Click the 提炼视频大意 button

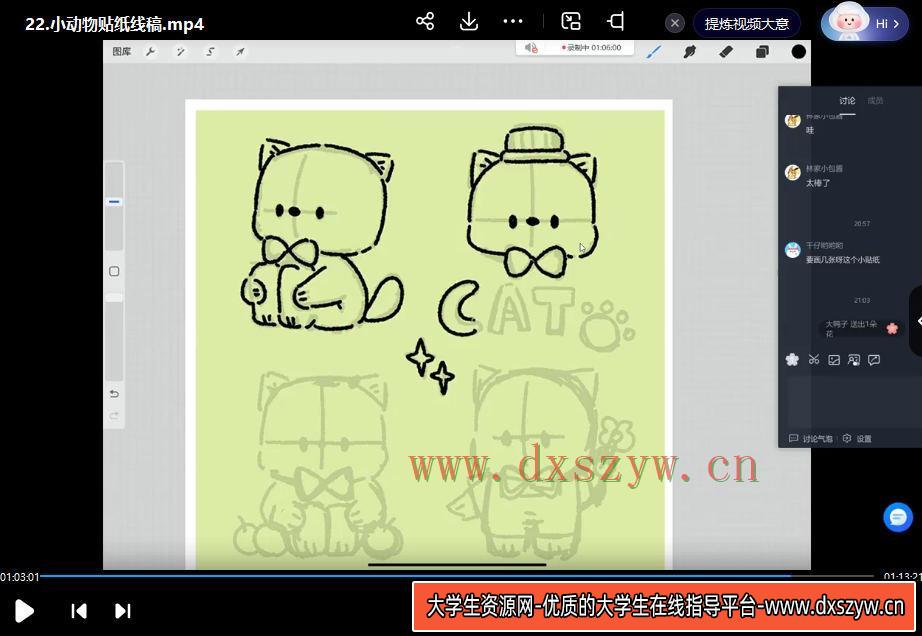(x=747, y=24)
